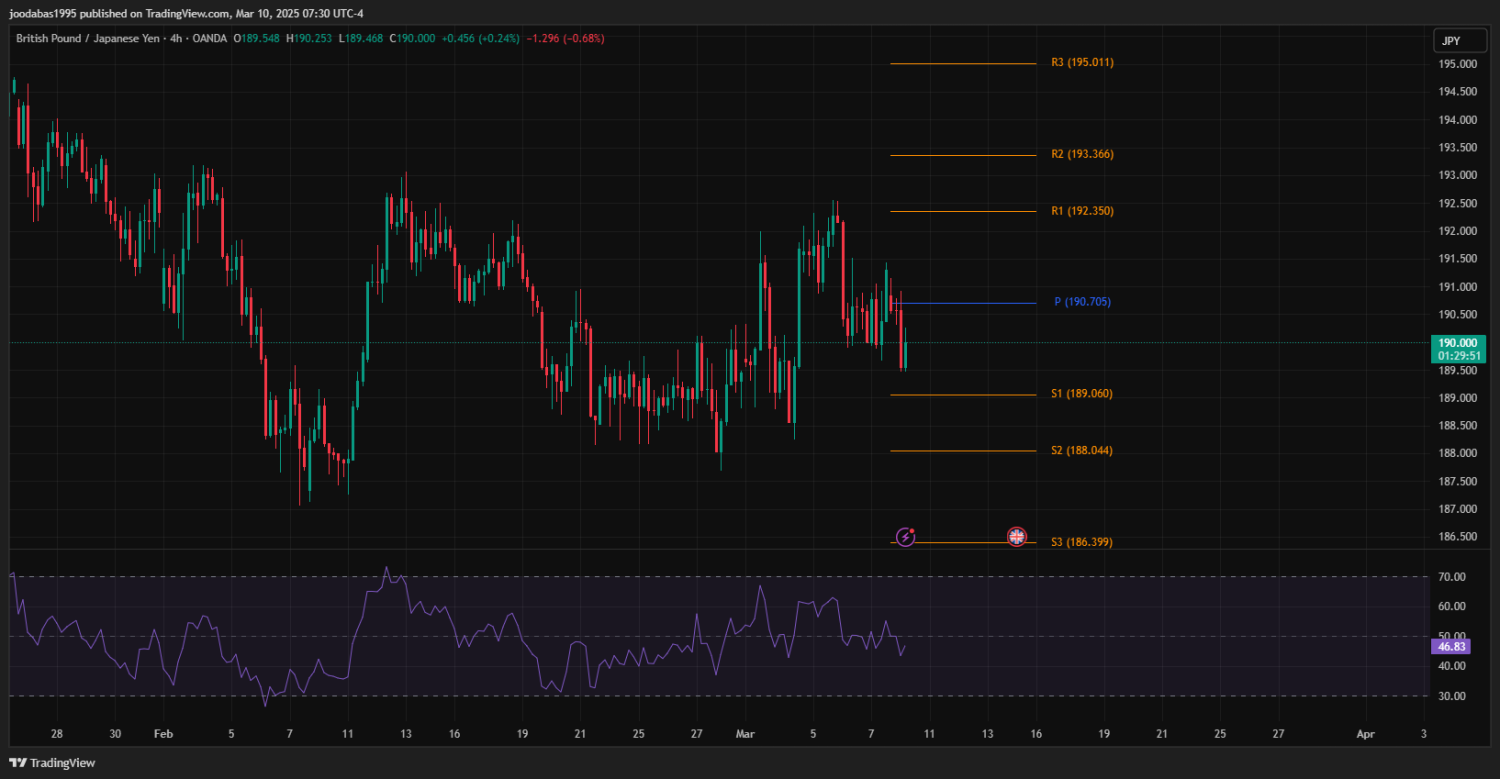Open the JPY currency selector

tap(1450, 41)
